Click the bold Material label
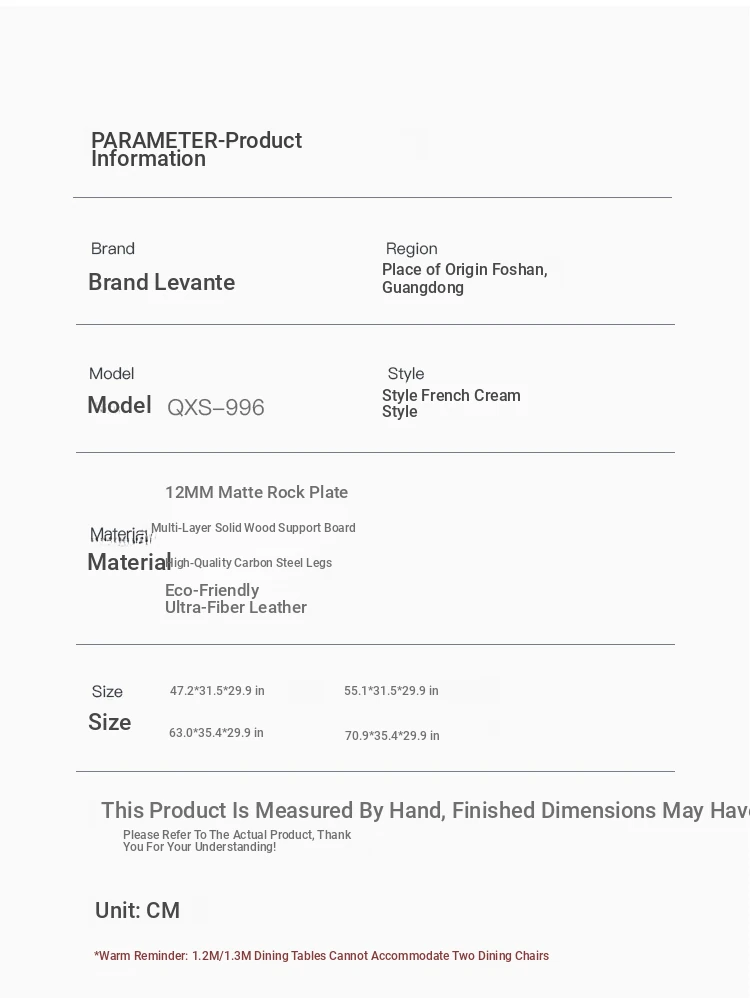This screenshot has height=998, width=750. click(129, 562)
